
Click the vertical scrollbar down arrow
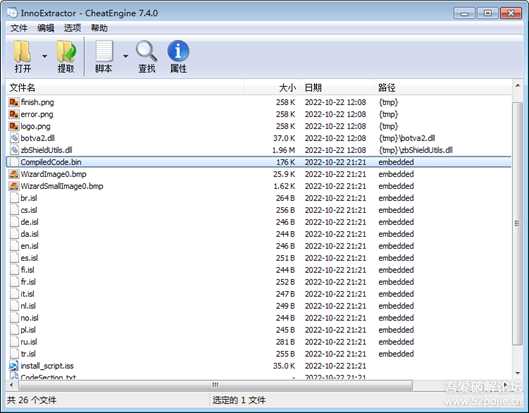(517, 373)
